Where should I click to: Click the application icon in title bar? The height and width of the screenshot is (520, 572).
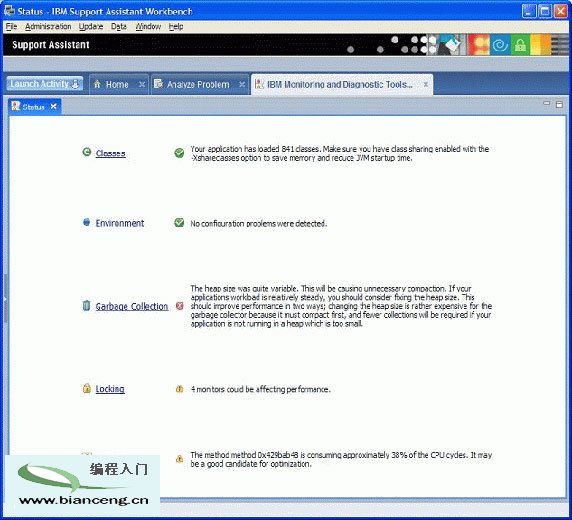coord(9,11)
